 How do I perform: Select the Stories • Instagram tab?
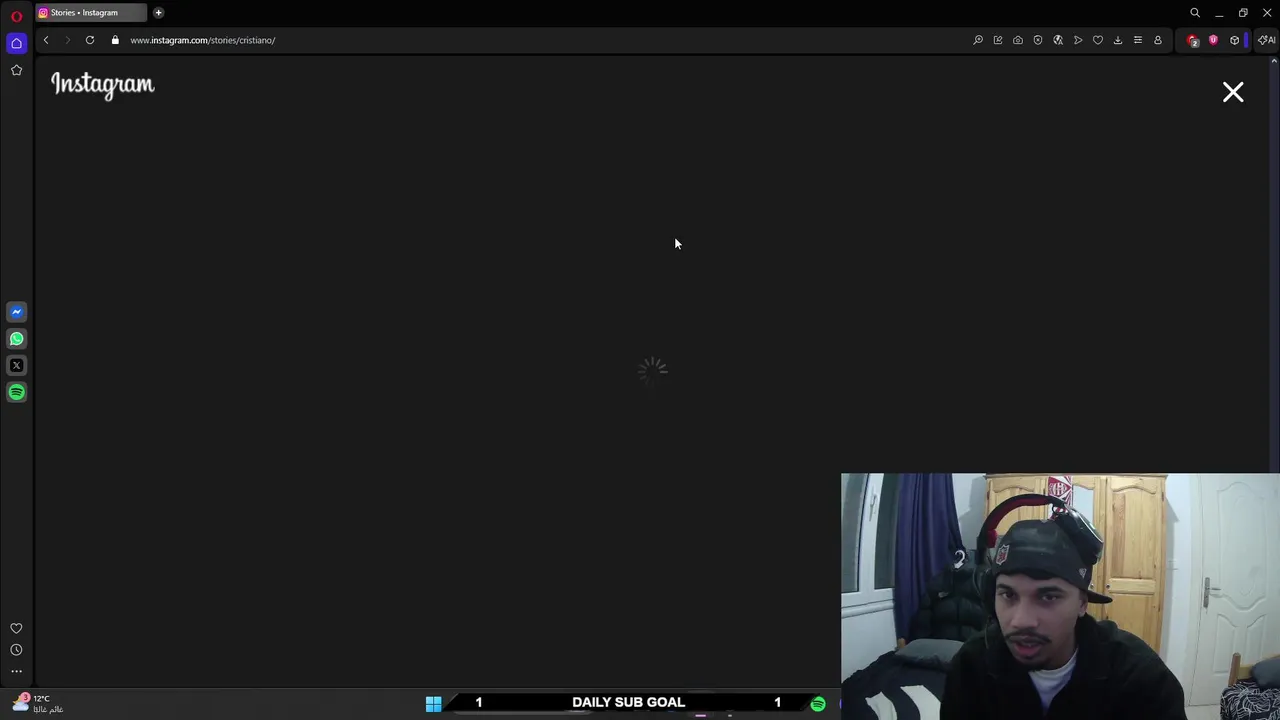click(90, 13)
